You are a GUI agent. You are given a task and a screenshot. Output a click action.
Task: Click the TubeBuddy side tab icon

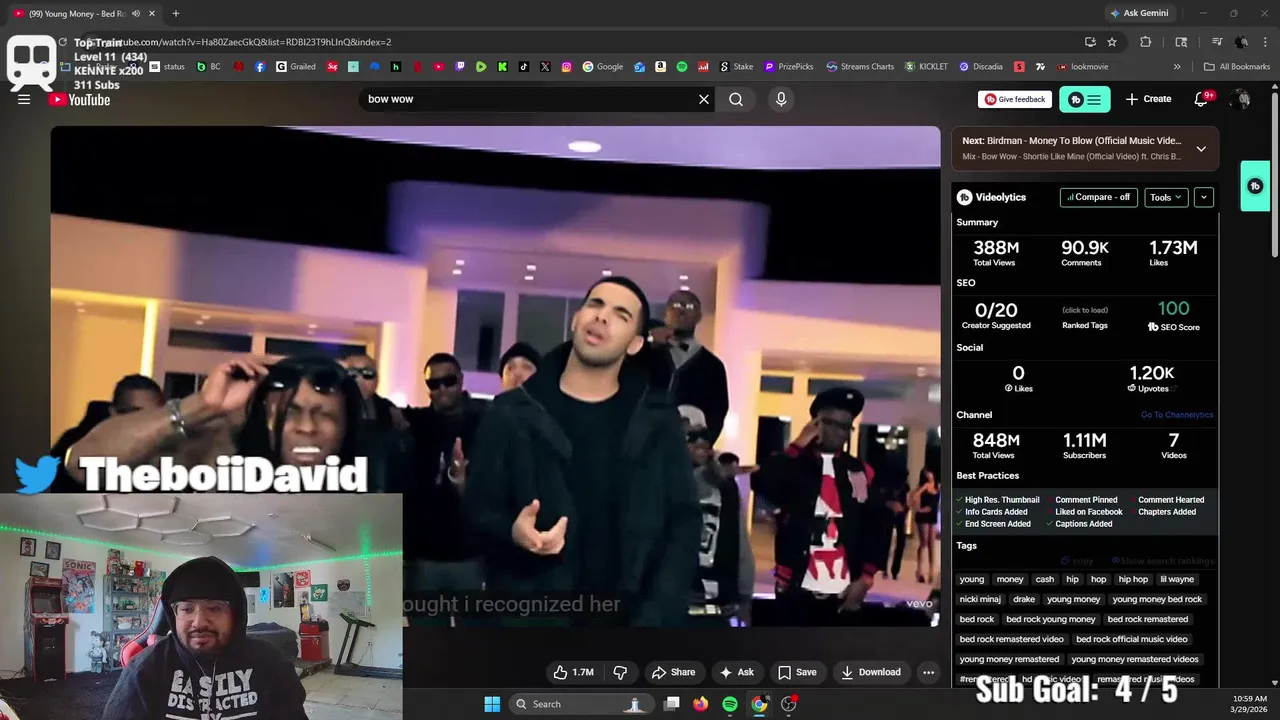[1255, 186]
